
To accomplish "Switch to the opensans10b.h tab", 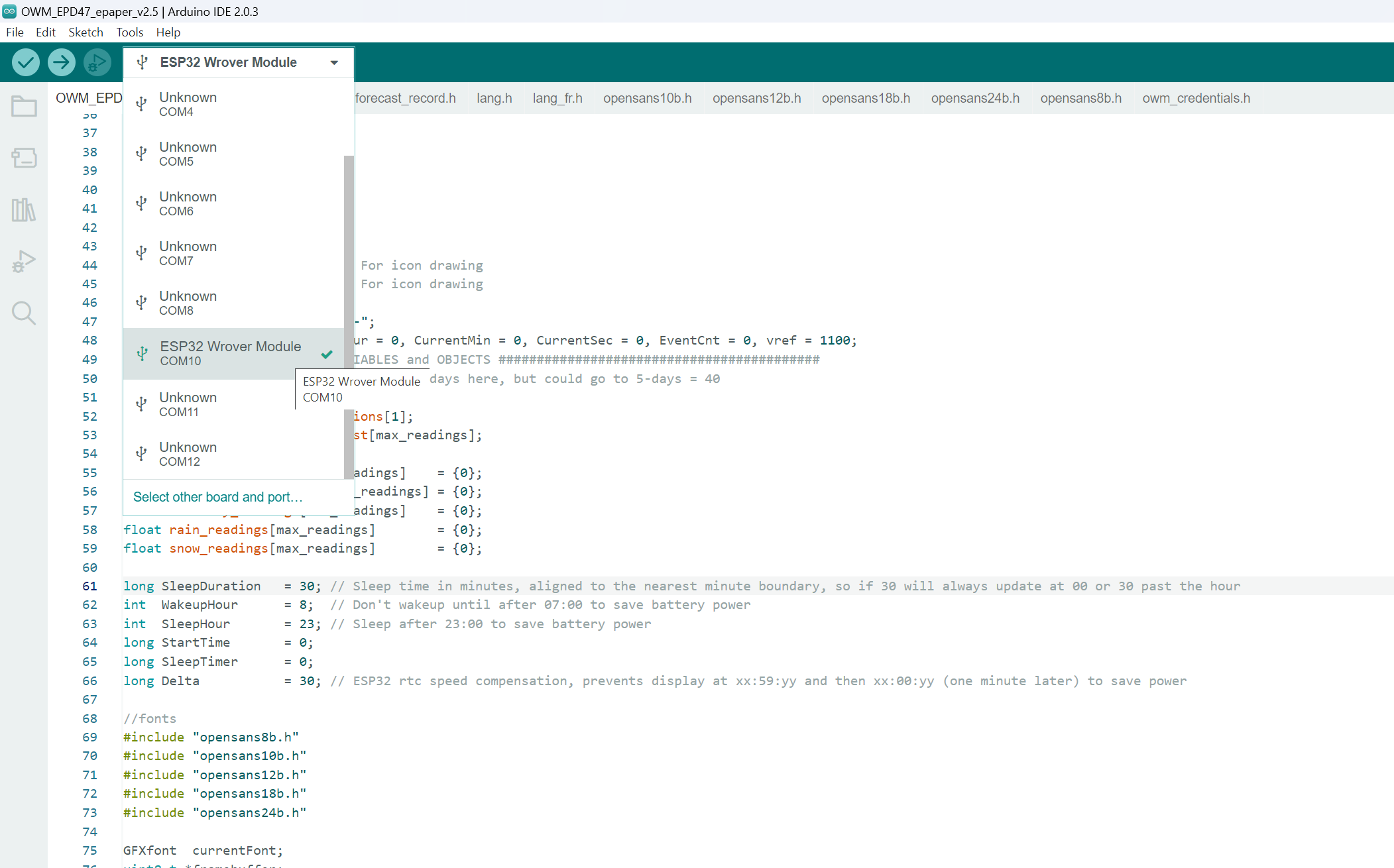I will pos(648,98).
